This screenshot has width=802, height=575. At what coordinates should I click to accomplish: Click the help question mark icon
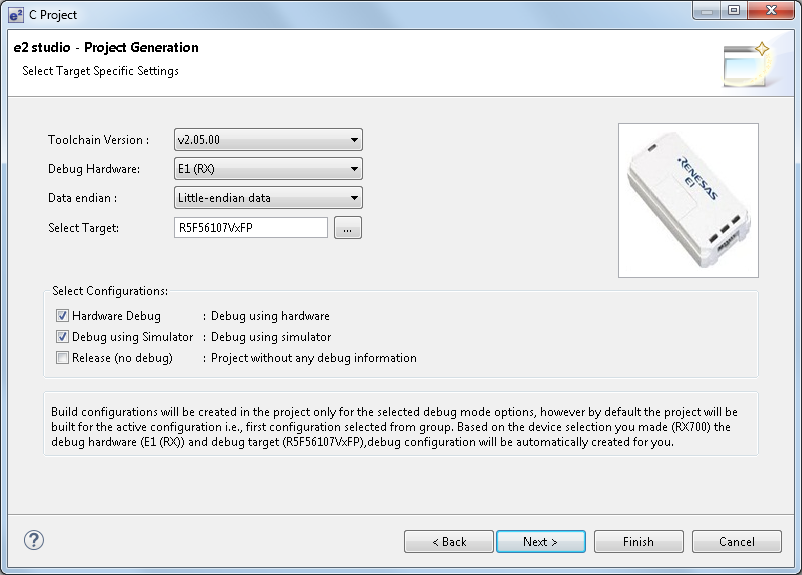point(34,540)
